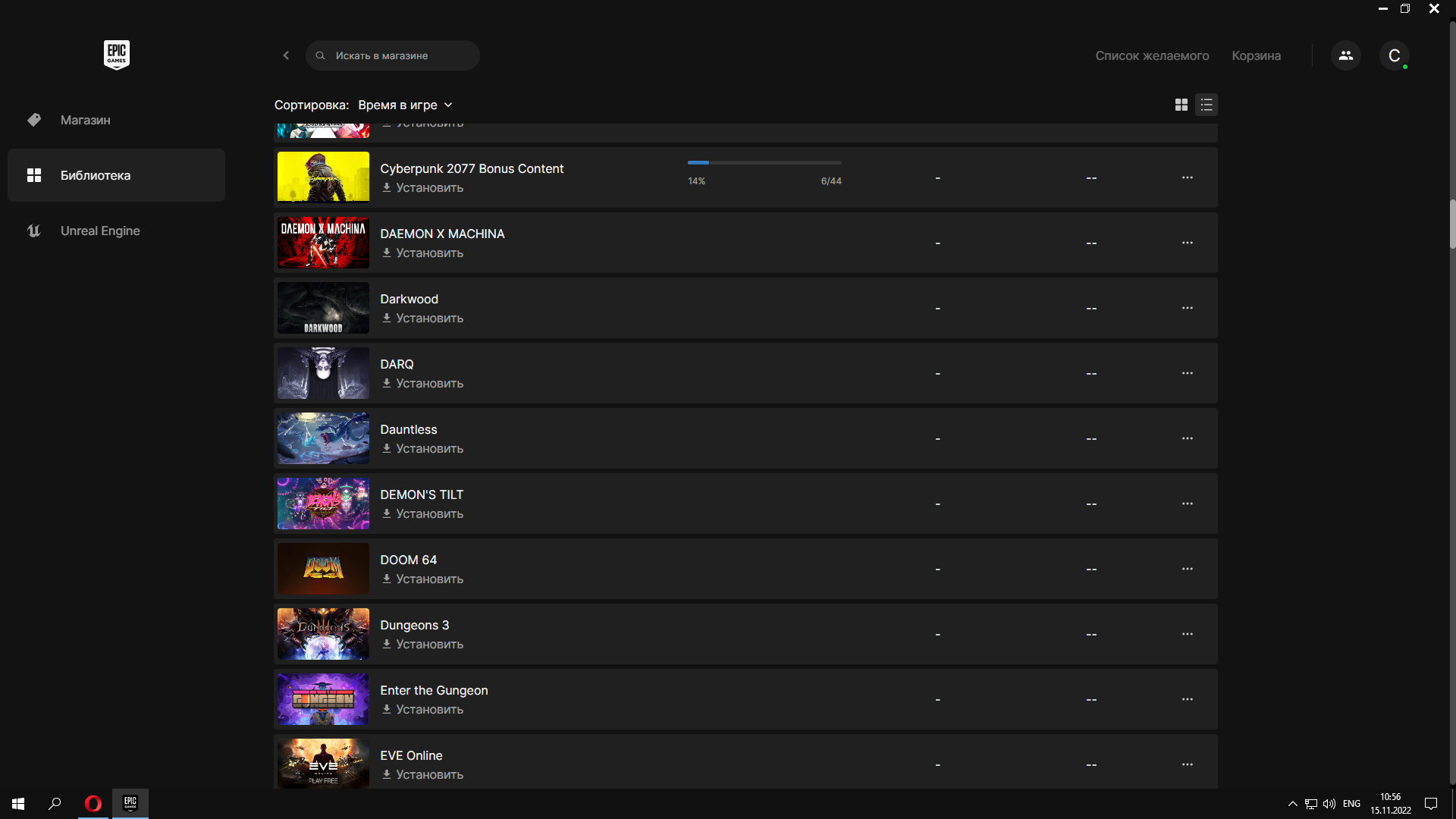The height and width of the screenshot is (819, 1456).
Task: Select the 'Dungeons 3' title text
Action: click(414, 625)
